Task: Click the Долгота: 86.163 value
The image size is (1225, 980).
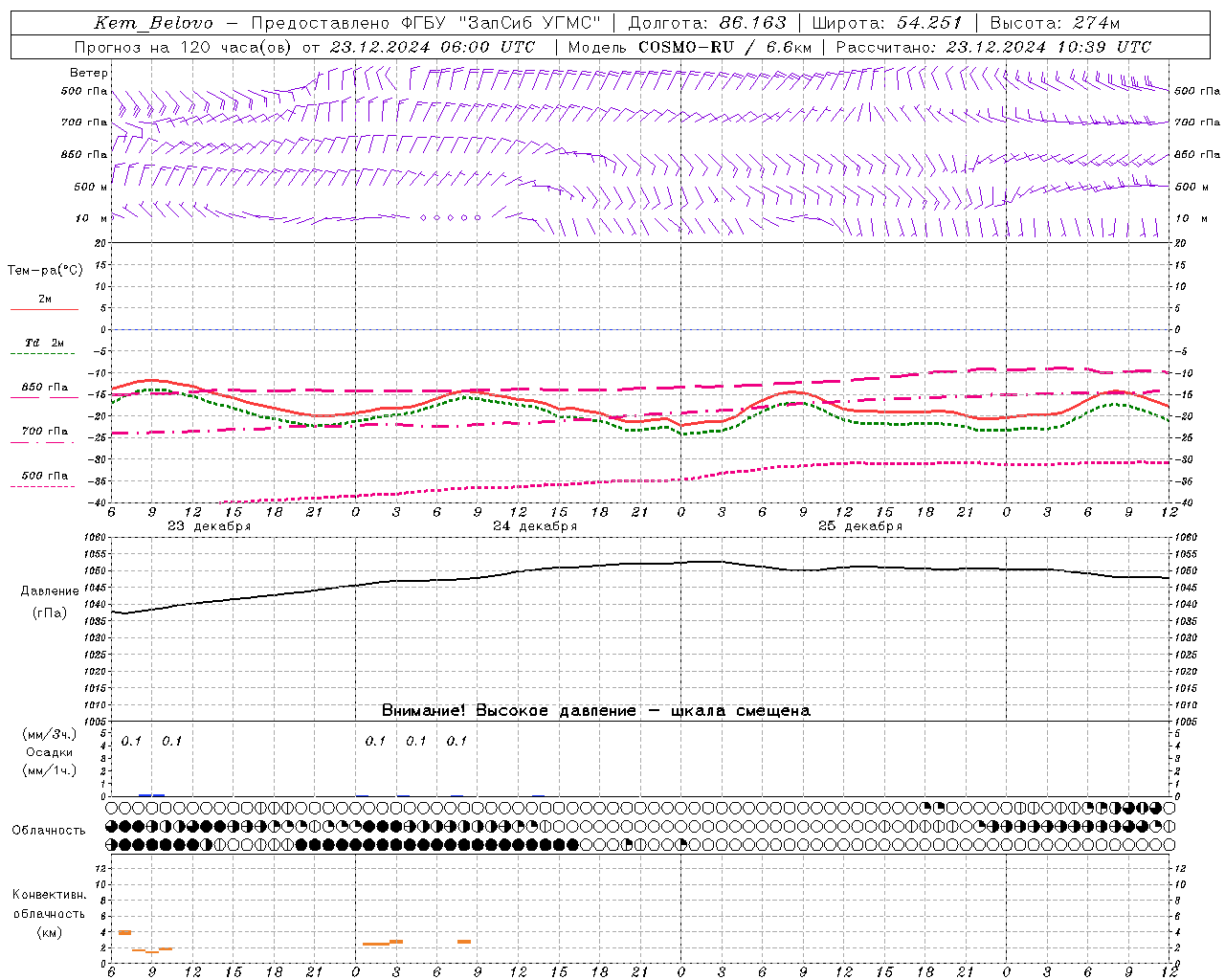Action: pyautogui.click(x=707, y=23)
